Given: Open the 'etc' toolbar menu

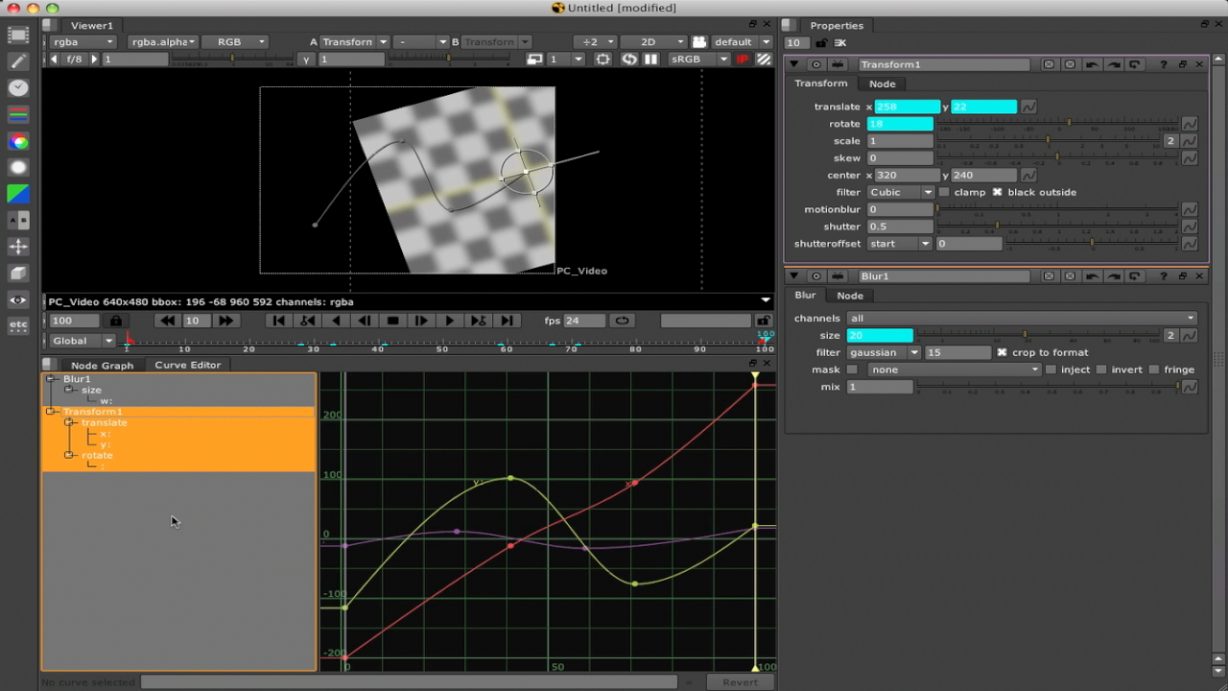Looking at the screenshot, I should click(x=17, y=324).
